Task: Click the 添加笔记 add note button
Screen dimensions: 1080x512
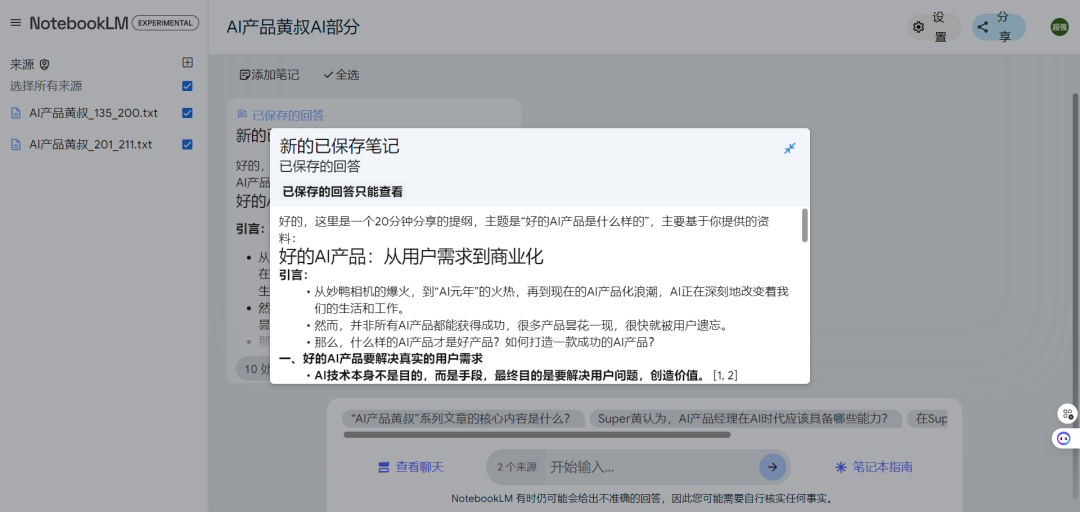Action: coord(269,75)
